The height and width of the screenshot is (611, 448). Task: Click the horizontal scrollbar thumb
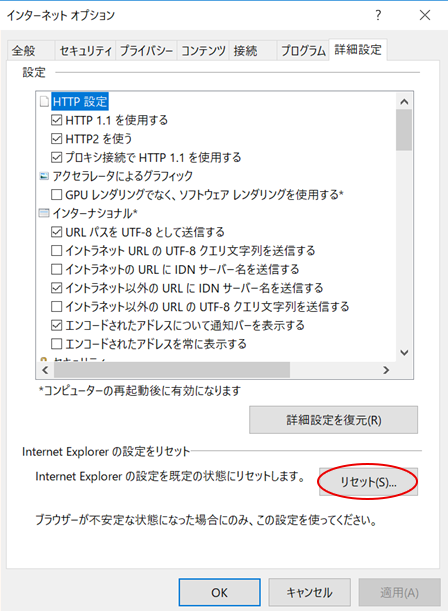(x=172, y=370)
